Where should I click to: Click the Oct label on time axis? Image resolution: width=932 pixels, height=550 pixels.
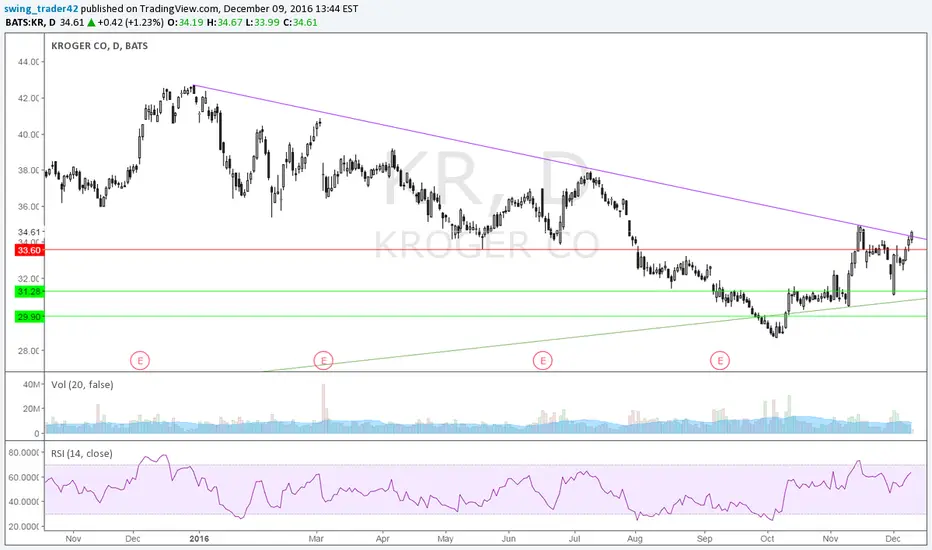[767, 539]
